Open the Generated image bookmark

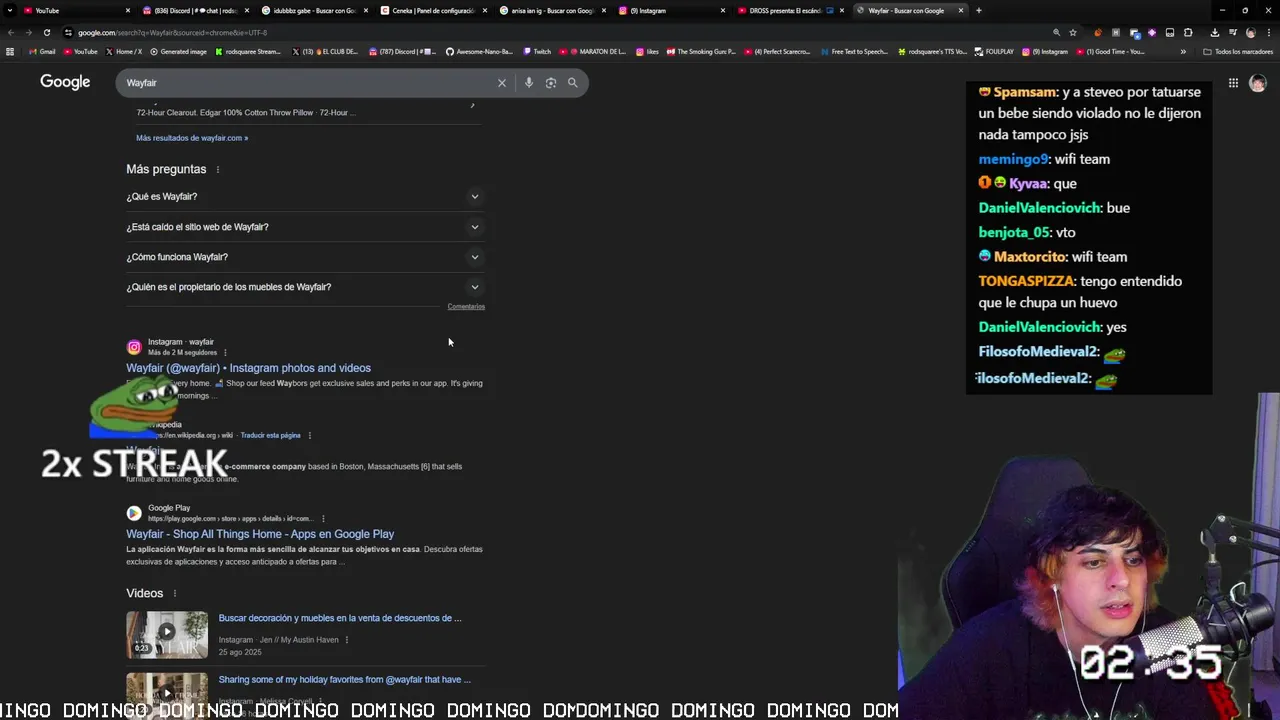[178, 51]
